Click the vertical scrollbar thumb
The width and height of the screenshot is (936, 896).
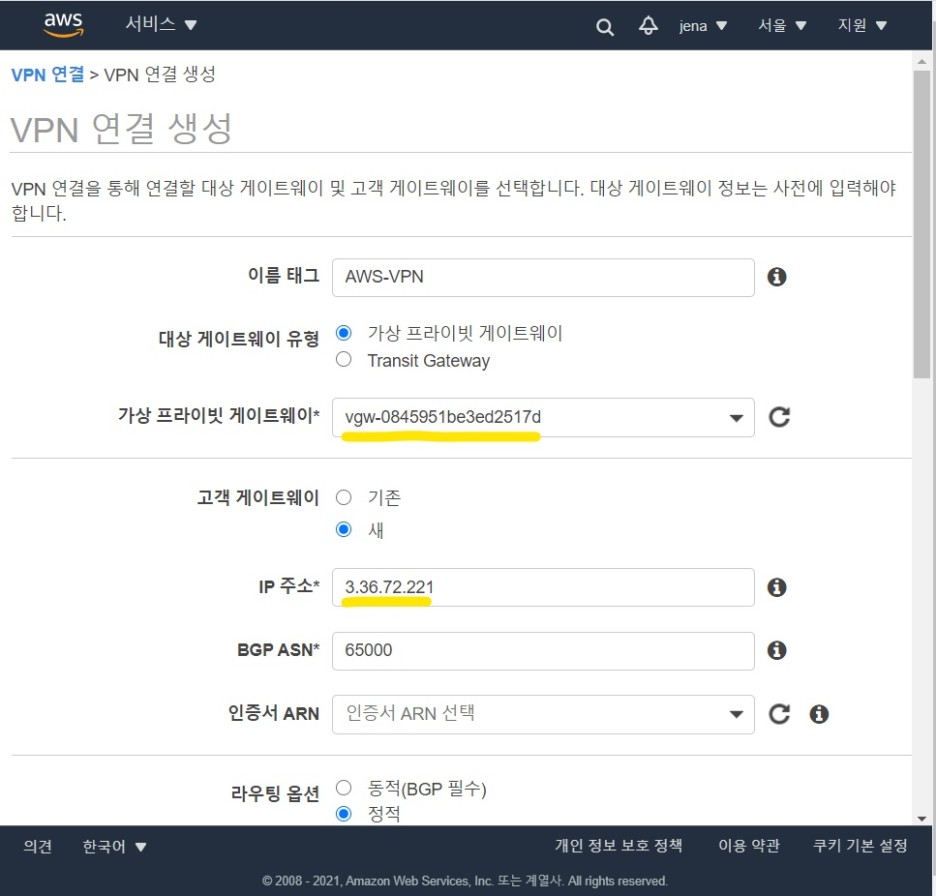(x=922, y=224)
